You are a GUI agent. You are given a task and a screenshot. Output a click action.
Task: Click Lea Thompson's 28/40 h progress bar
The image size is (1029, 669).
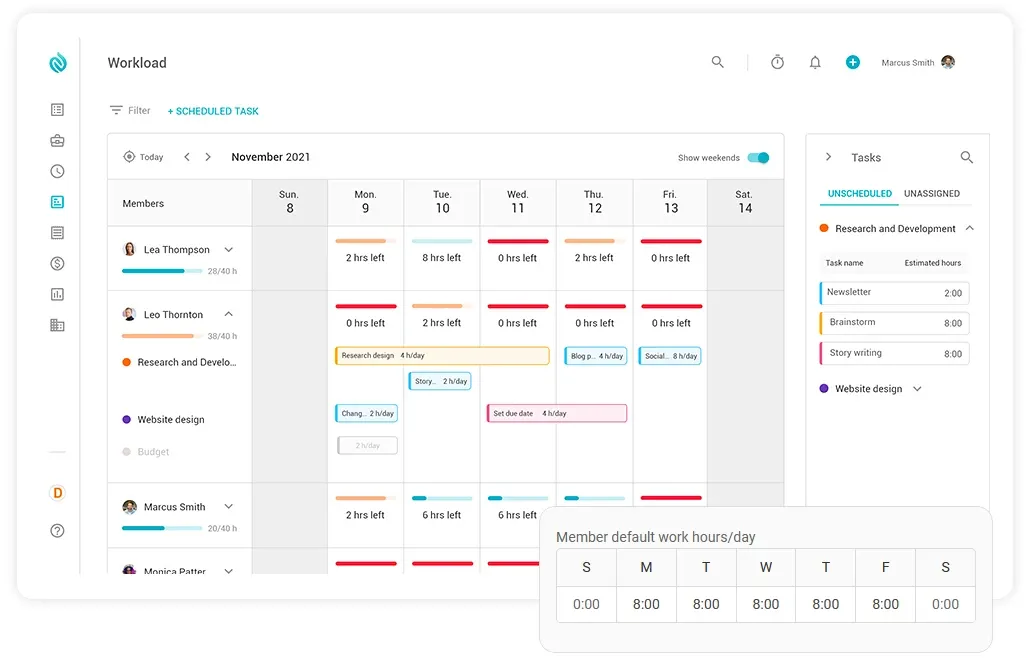pyautogui.click(x=162, y=270)
